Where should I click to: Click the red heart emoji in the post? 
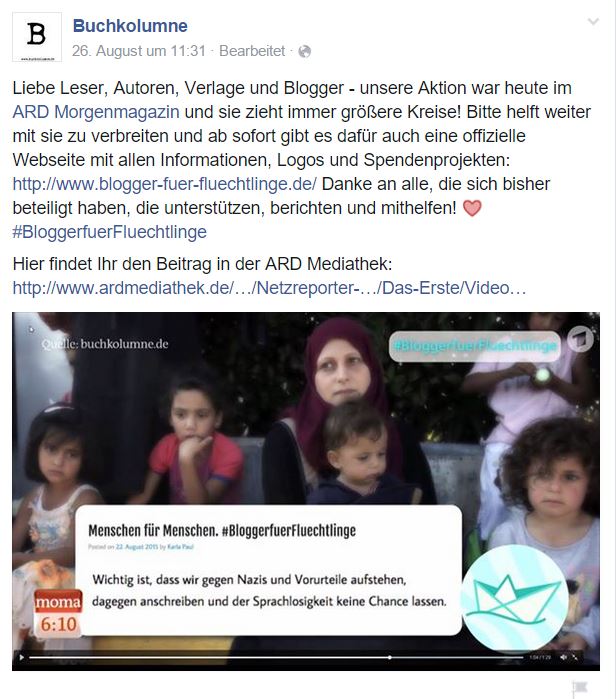(x=472, y=208)
